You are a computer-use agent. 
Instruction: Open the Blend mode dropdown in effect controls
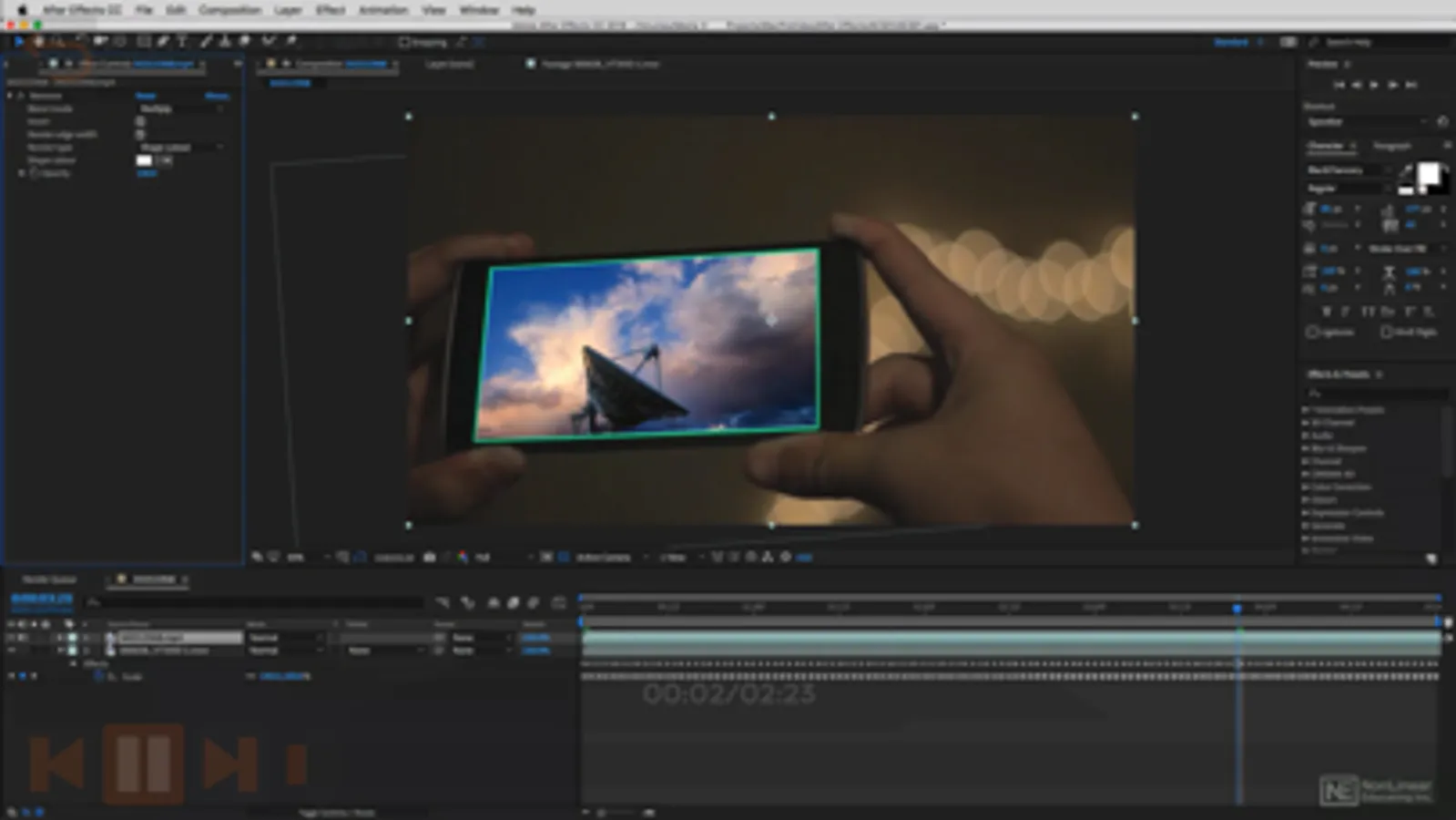tap(181, 108)
